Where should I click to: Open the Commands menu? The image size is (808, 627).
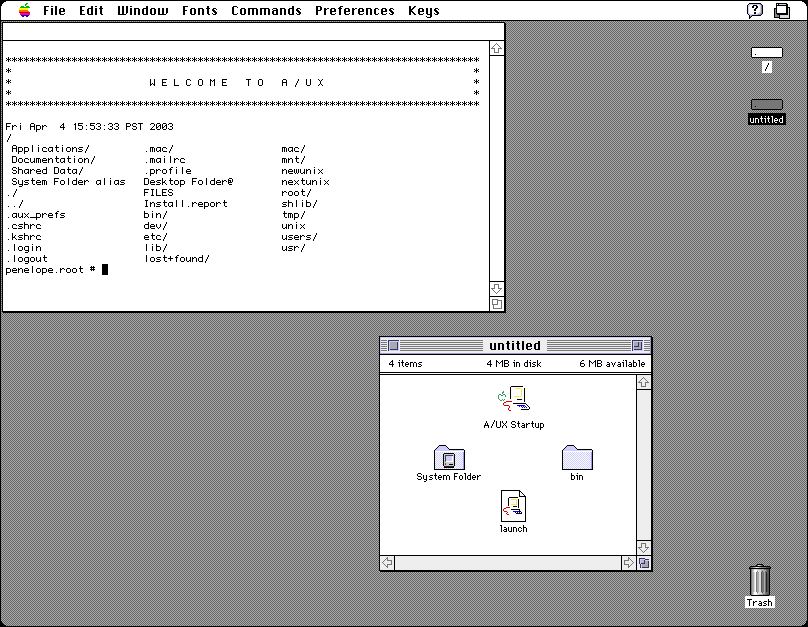click(266, 10)
